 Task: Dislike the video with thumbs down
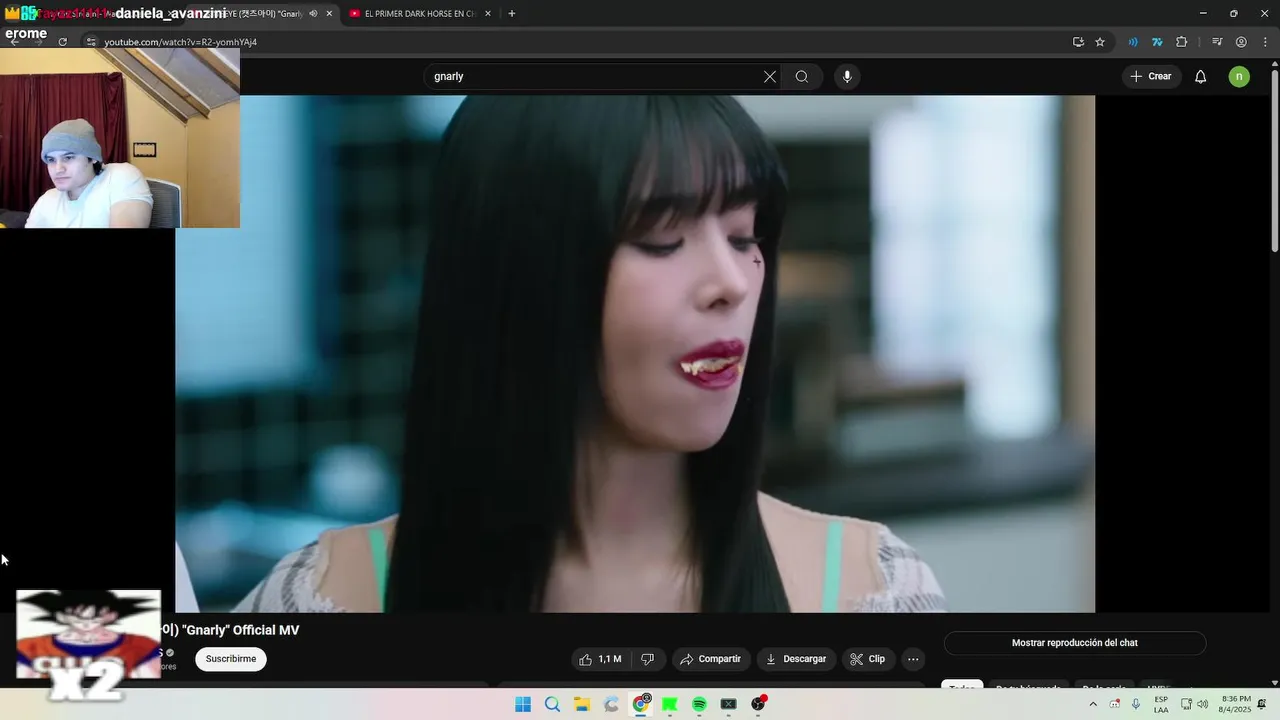pos(648,659)
